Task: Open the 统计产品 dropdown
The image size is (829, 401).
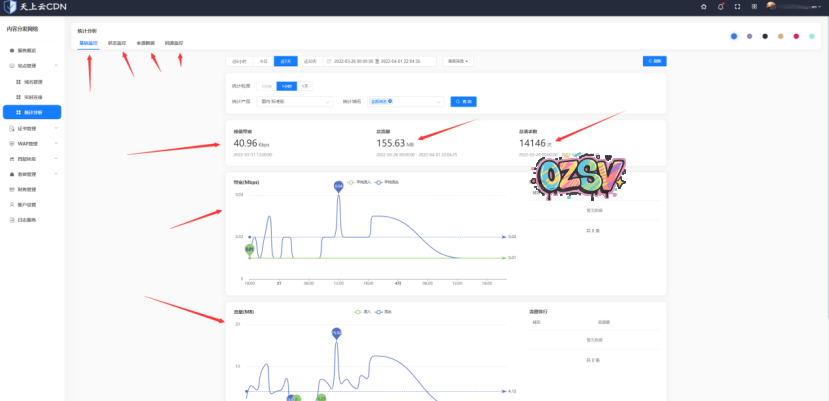Action: coord(295,101)
